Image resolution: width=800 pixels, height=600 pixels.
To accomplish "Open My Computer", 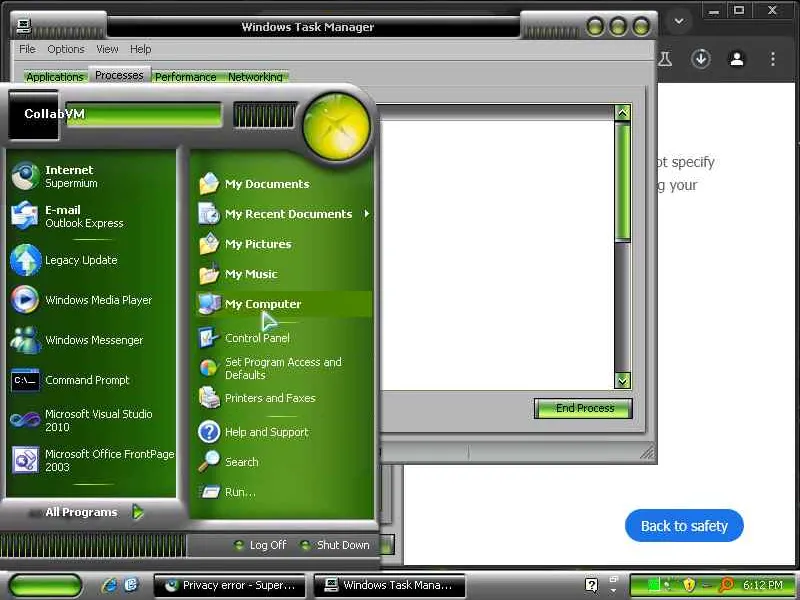I will click(283, 304).
